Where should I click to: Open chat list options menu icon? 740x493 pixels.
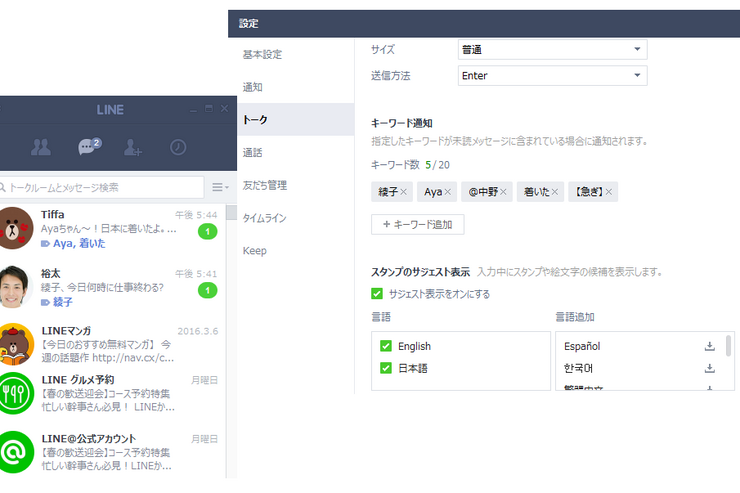220,187
